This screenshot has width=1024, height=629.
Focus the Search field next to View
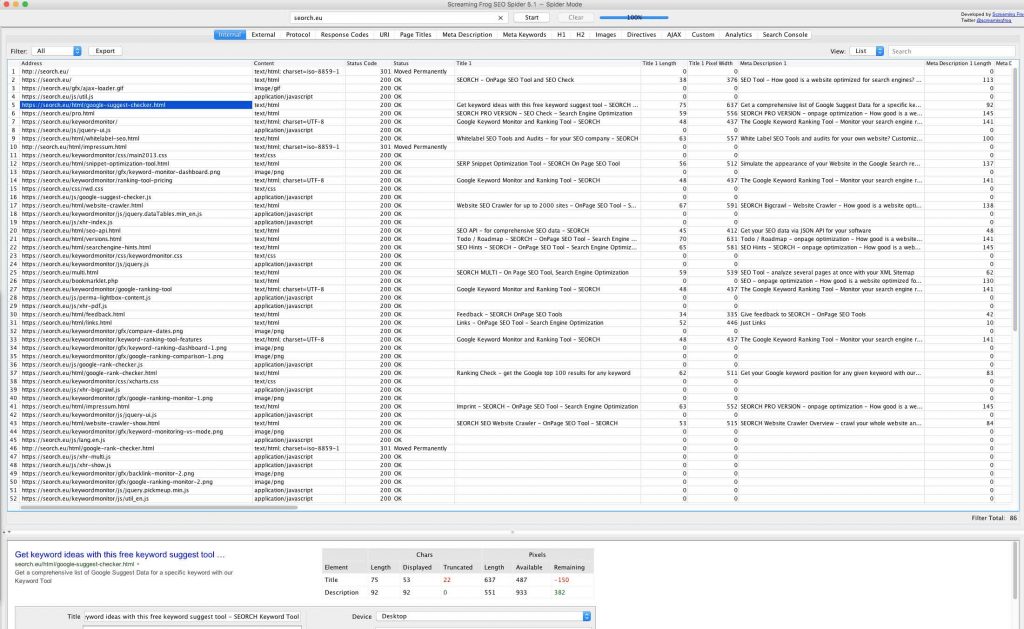(950, 51)
